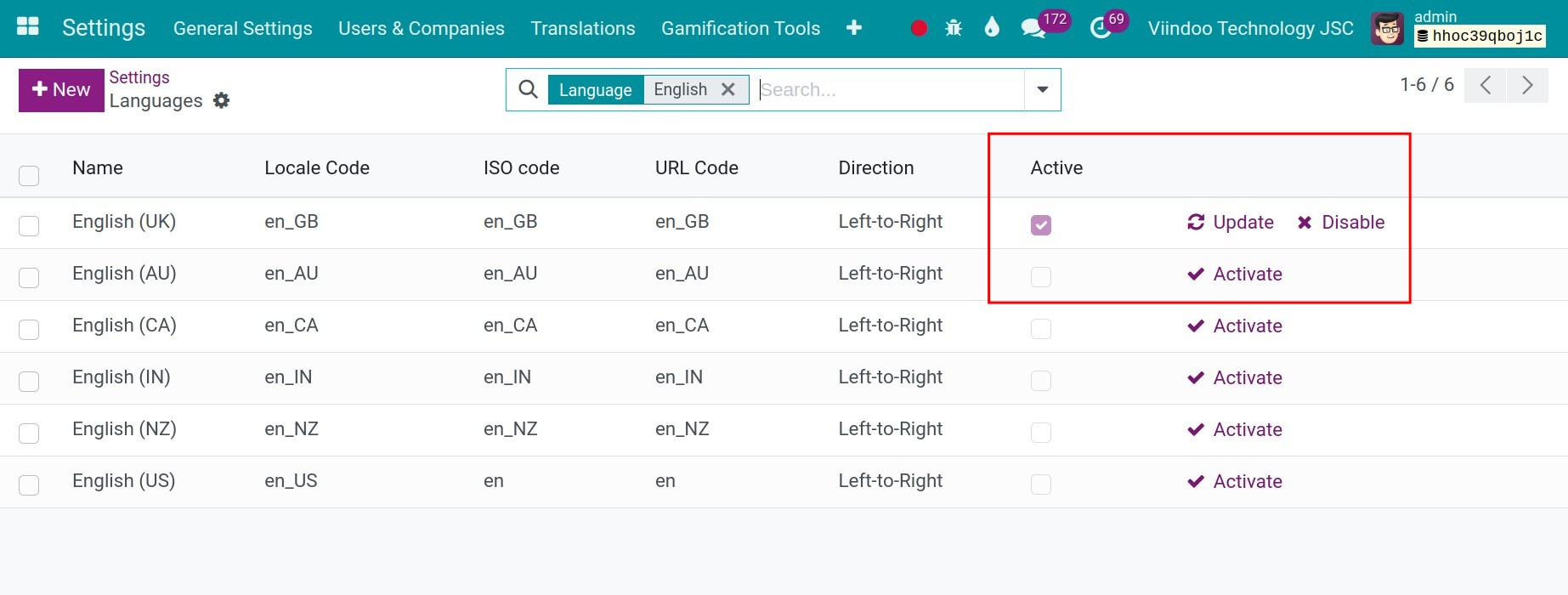Open the main apps grid menu

(28, 26)
